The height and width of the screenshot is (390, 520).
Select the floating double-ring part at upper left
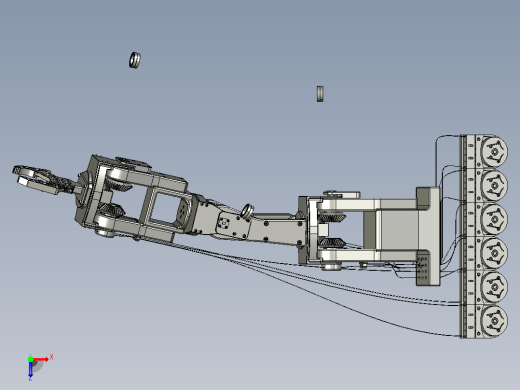click(x=135, y=60)
